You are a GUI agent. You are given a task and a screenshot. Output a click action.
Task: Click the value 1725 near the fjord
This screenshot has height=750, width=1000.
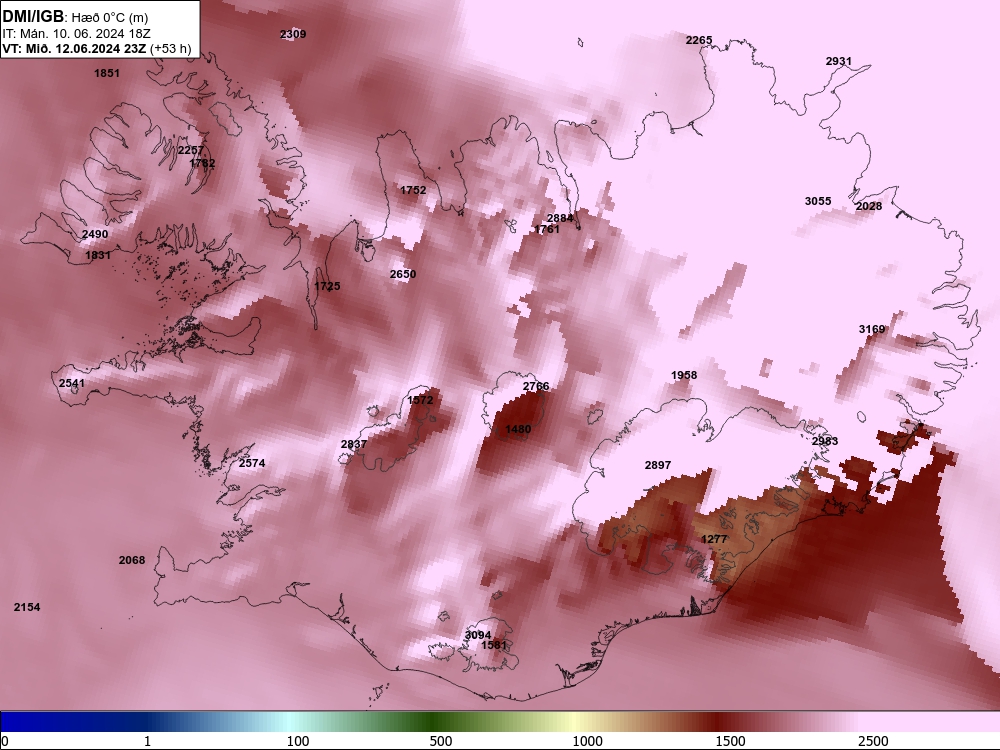[327, 286]
